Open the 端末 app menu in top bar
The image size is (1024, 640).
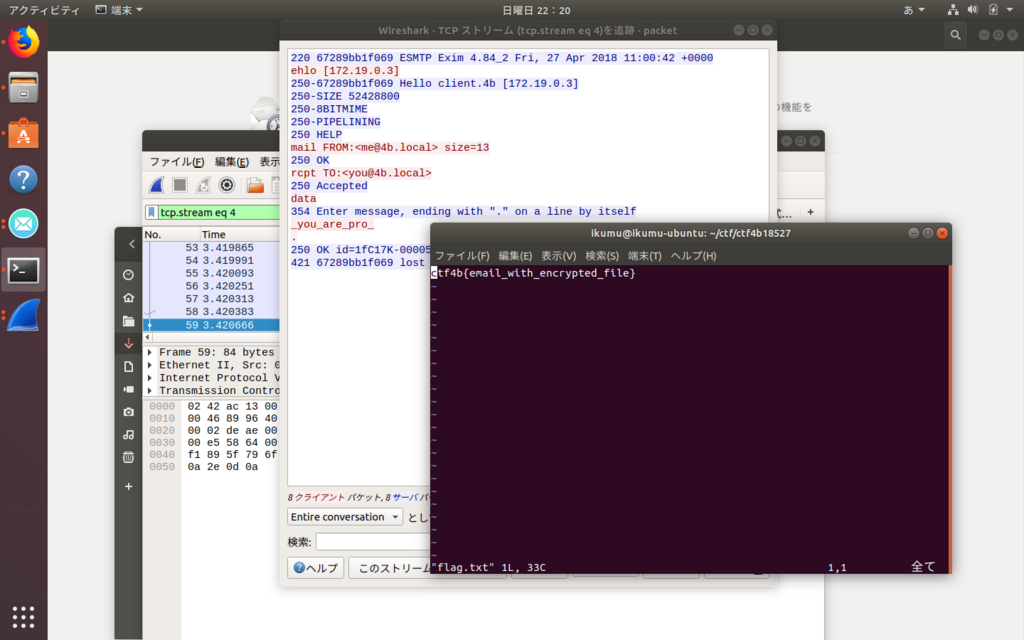119,10
